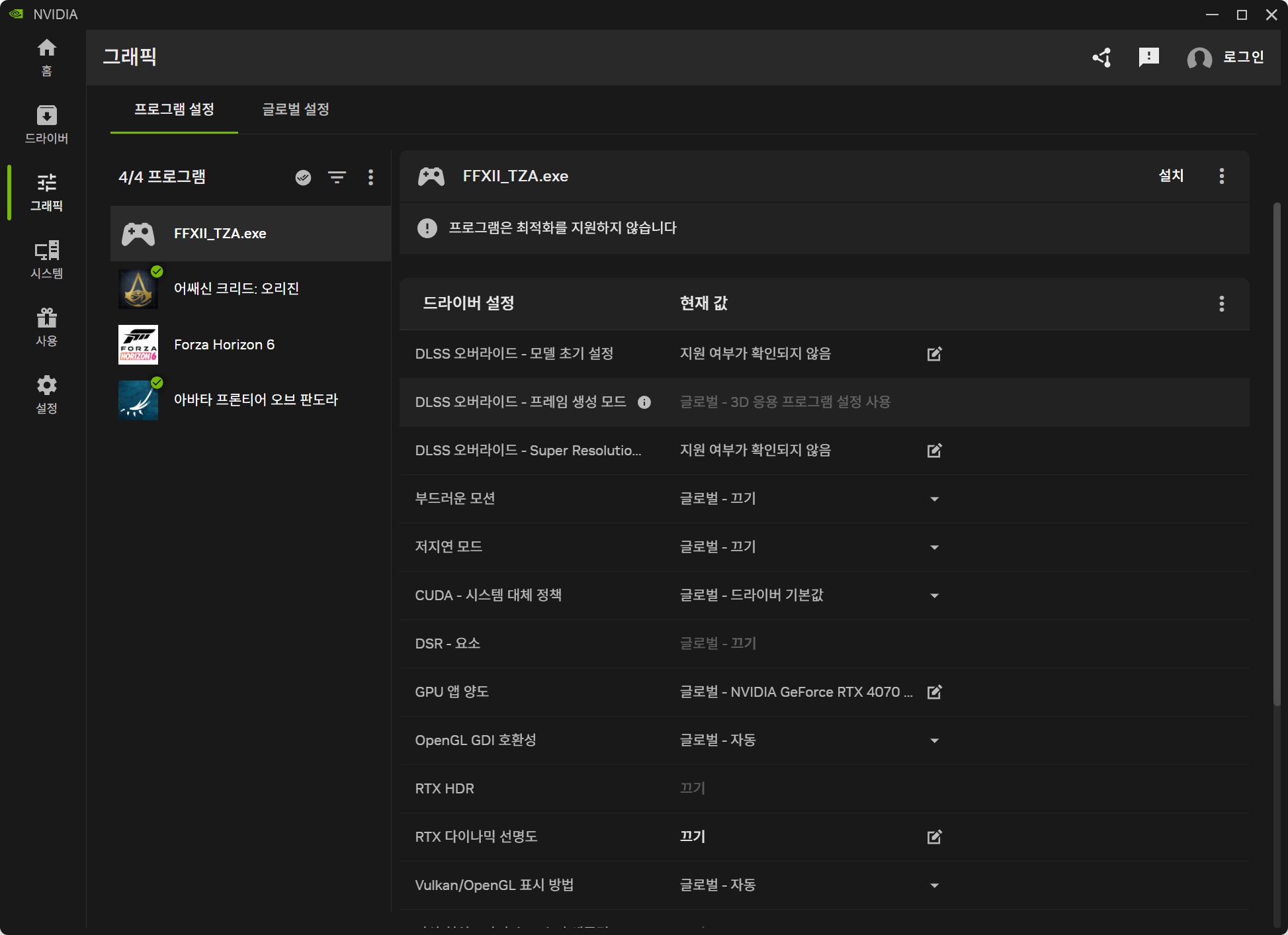Edit DLSS 오버라이드 - 모델 초기 설정 value

coord(934,354)
